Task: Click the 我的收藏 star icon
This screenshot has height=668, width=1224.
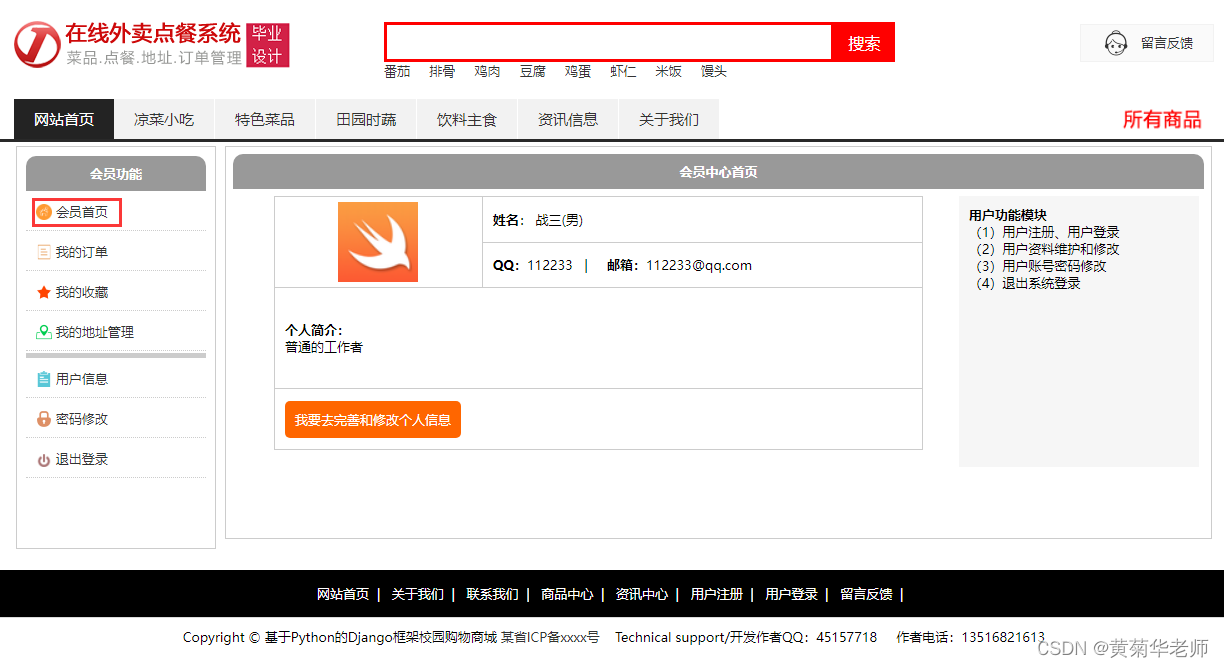Action: [44, 292]
